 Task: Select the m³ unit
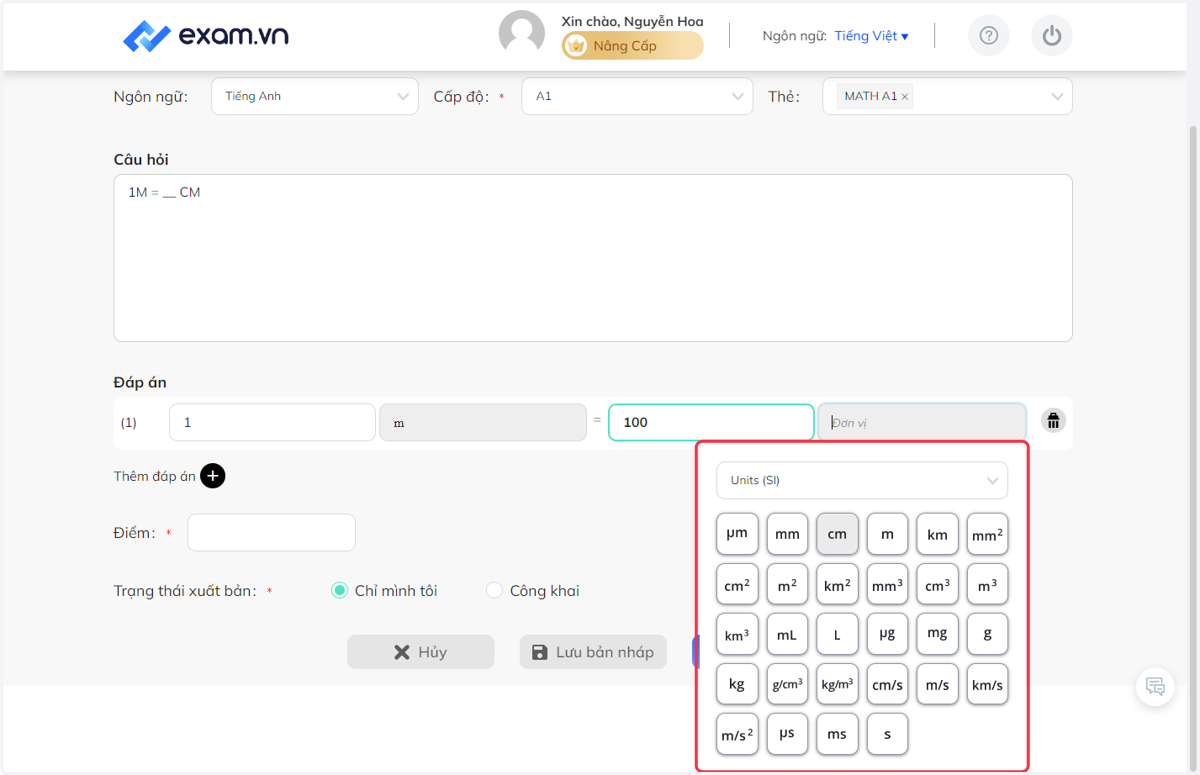(987, 584)
